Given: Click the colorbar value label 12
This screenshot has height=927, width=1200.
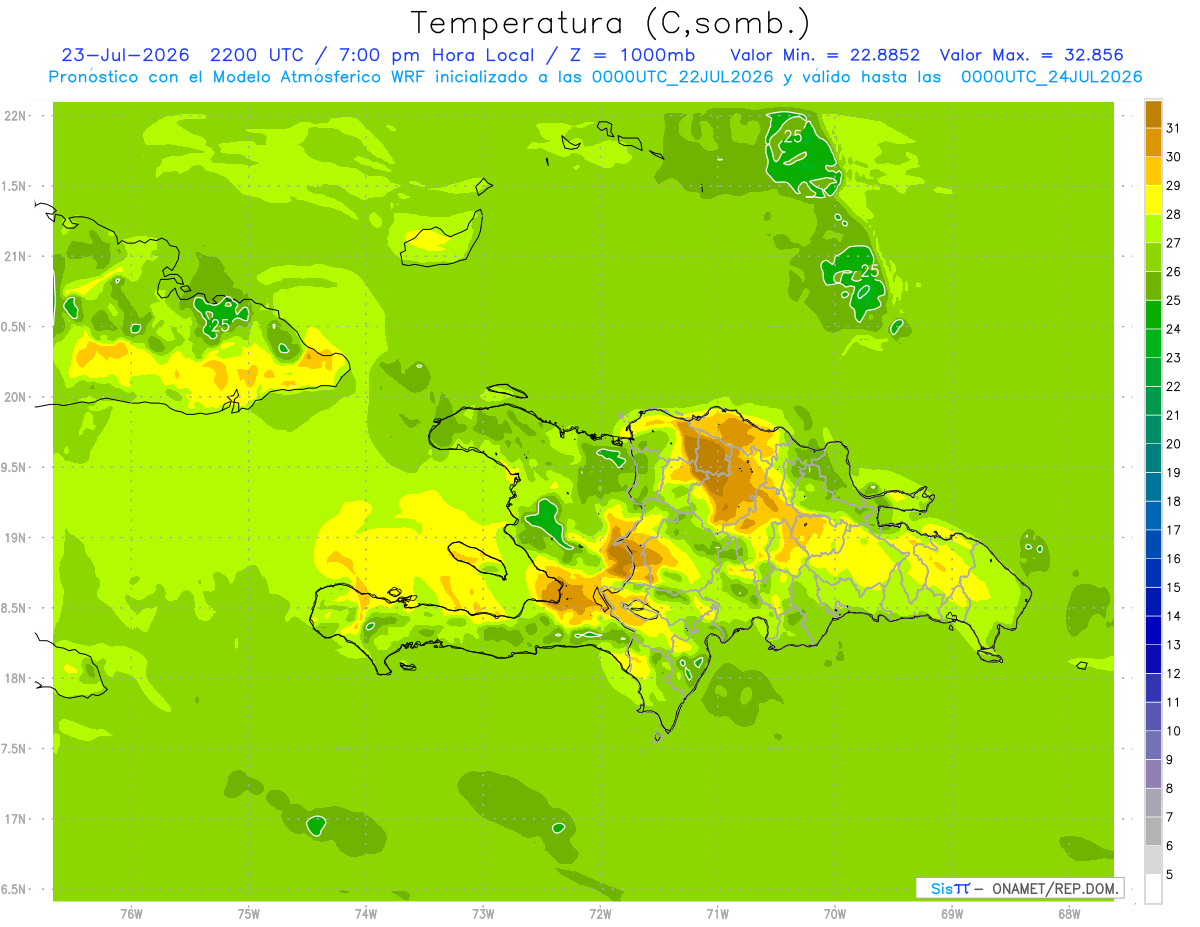Looking at the screenshot, I should pyautogui.click(x=1173, y=673).
